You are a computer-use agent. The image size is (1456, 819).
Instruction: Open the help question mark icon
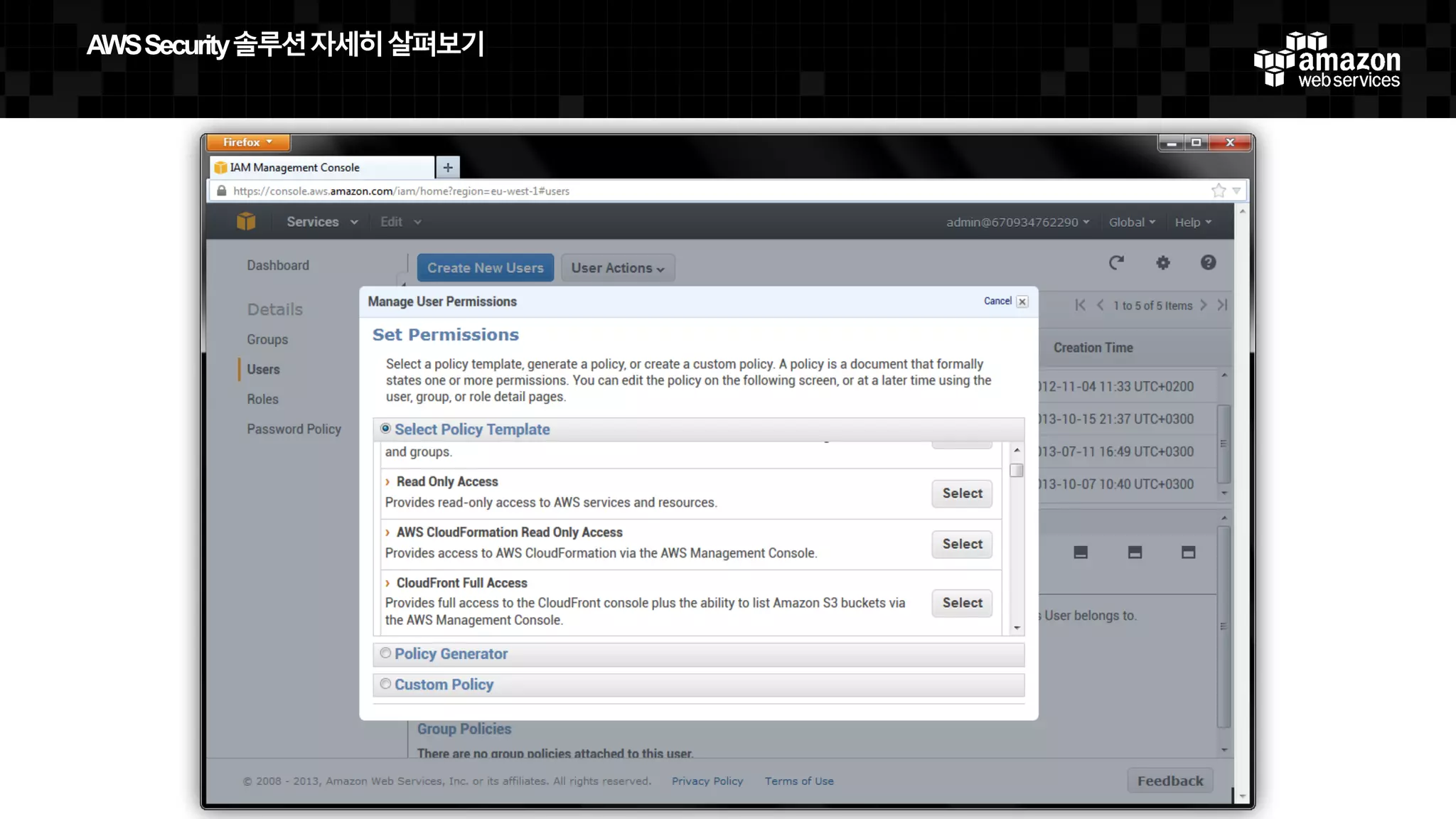coord(1208,263)
